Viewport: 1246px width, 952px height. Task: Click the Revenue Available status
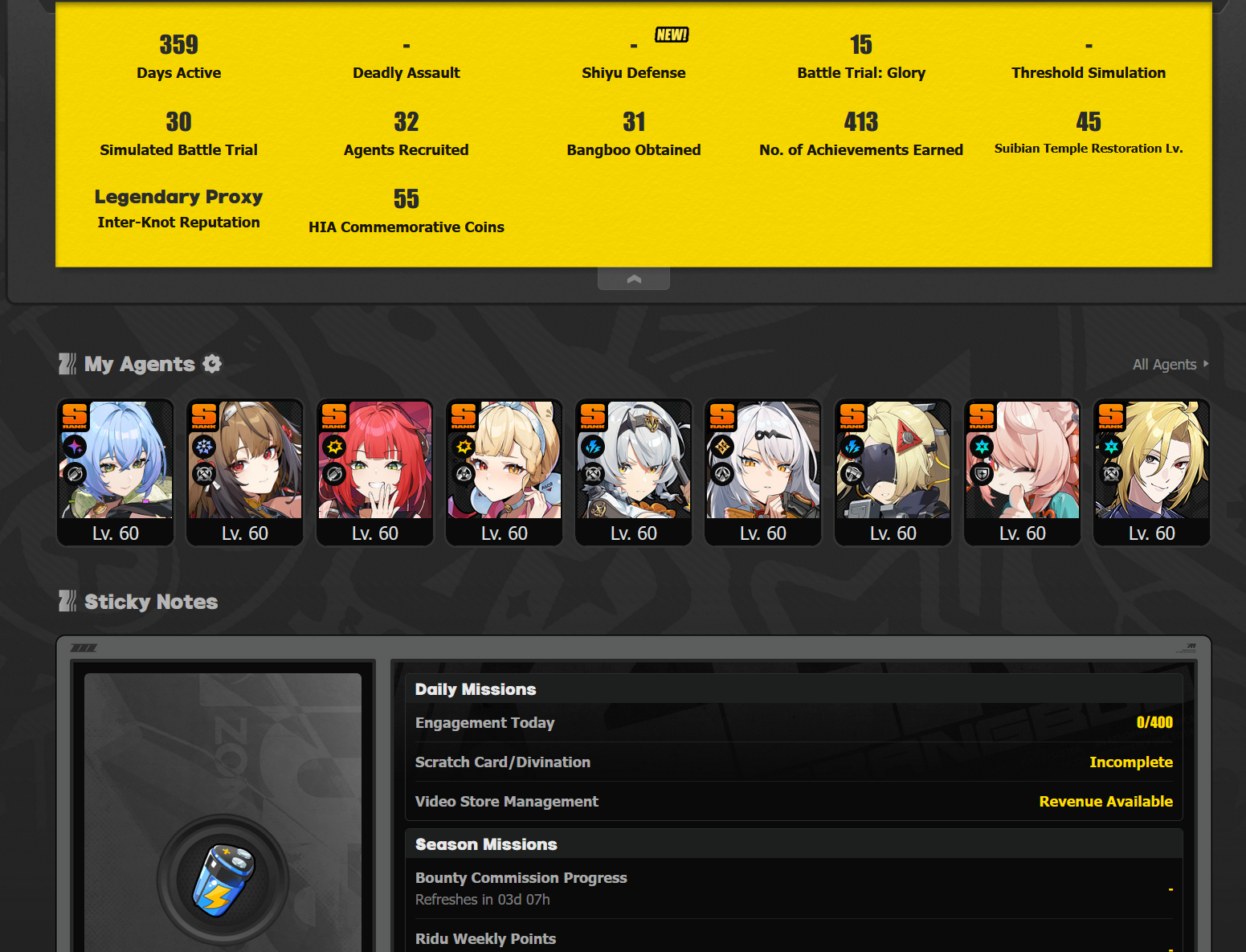click(x=1106, y=802)
